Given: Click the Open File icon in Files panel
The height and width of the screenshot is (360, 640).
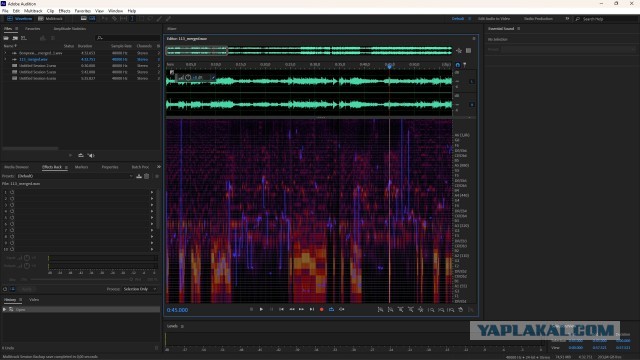Looking at the screenshot, I should tap(6, 38).
